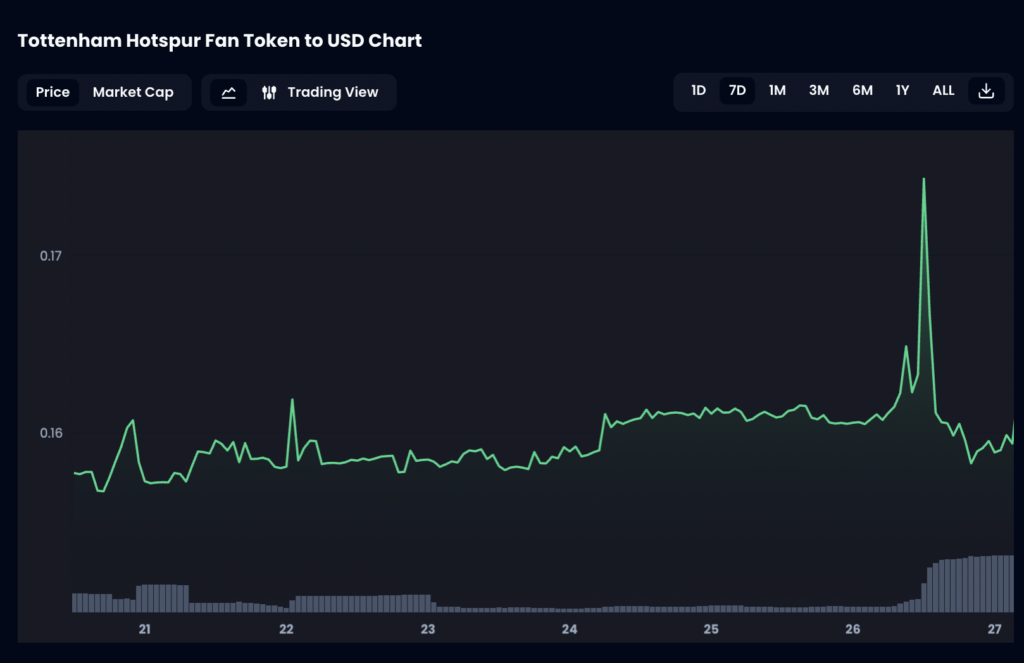The image size is (1024, 663).
Task: View ALL time price history
Action: pos(943,91)
